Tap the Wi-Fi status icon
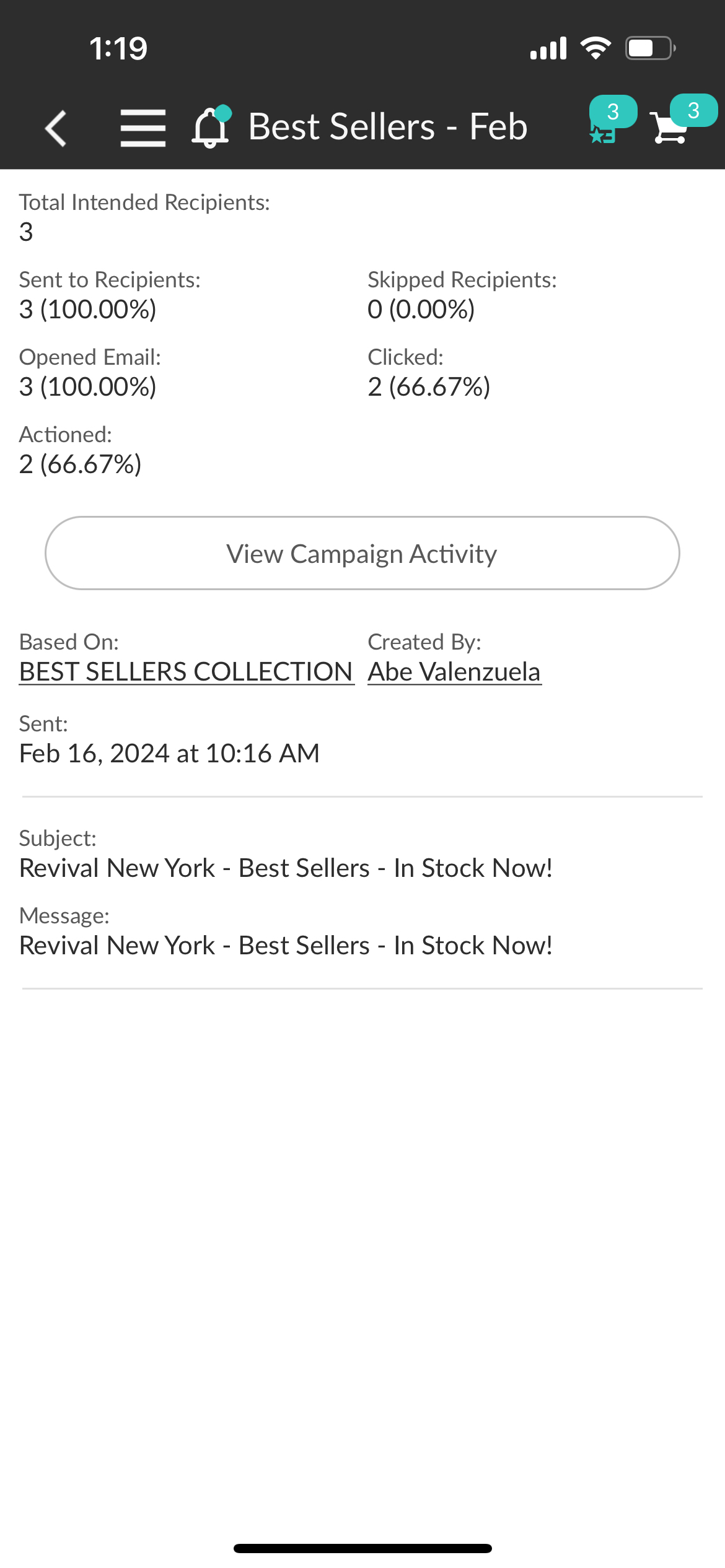This screenshot has height=1568, width=725. pyautogui.click(x=595, y=48)
